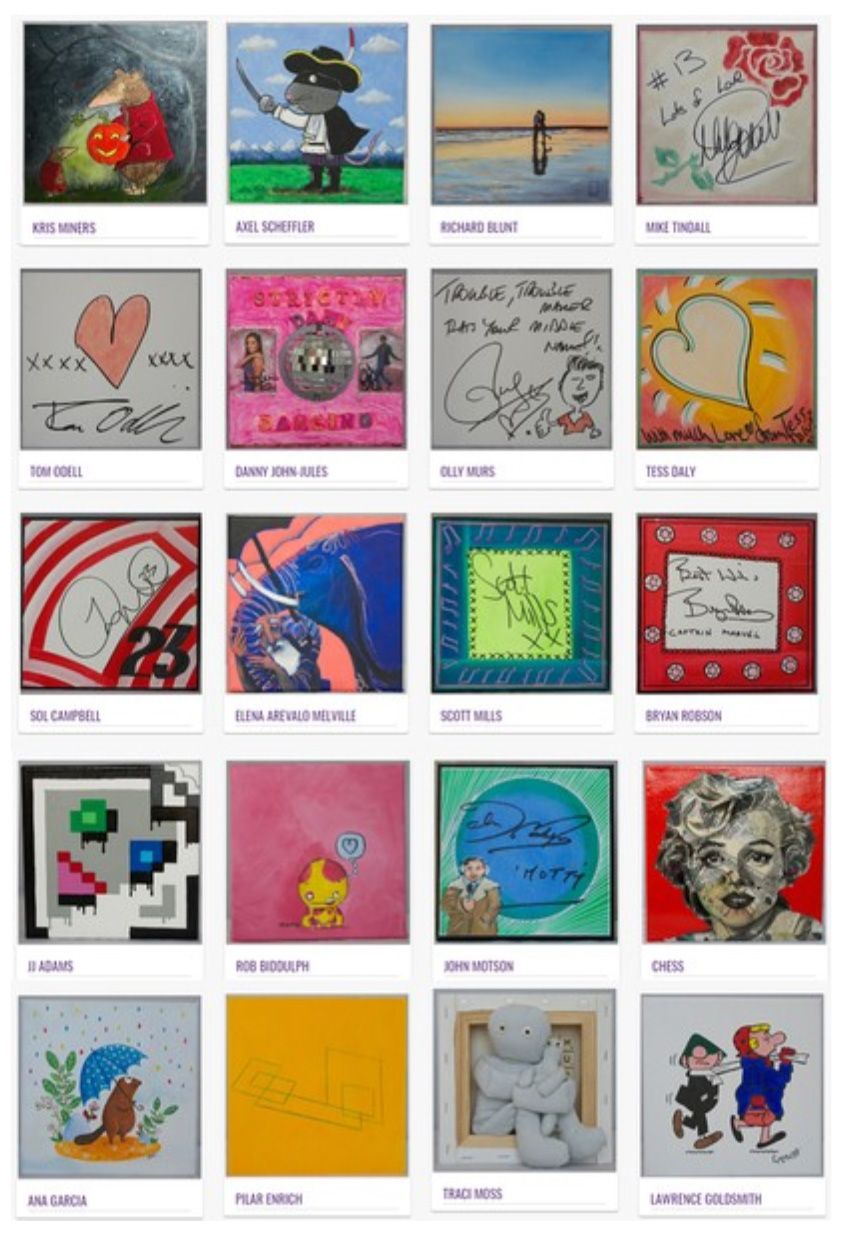Select Tess Daly's heart on yellow artwork
Screen dimensions: 852x1244
pos(727,359)
